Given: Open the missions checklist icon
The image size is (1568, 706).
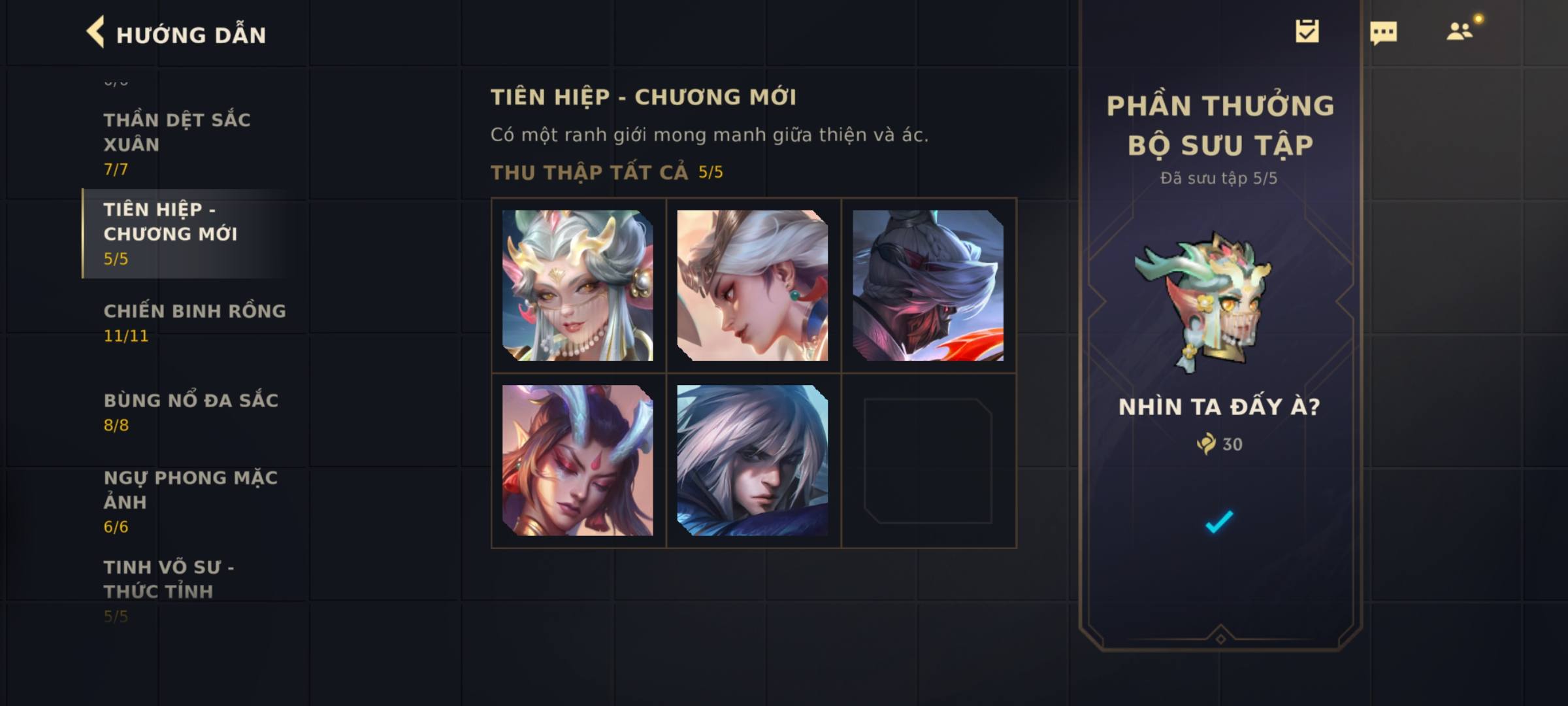Looking at the screenshot, I should pyautogui.click(x=1307, y=31).
